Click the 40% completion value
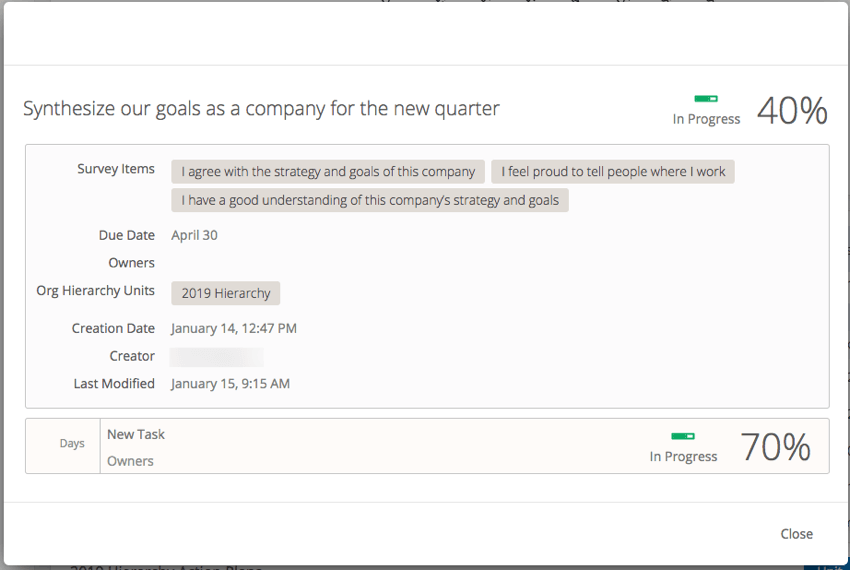This screenshot has width=850, height=570. pos(792,110)
